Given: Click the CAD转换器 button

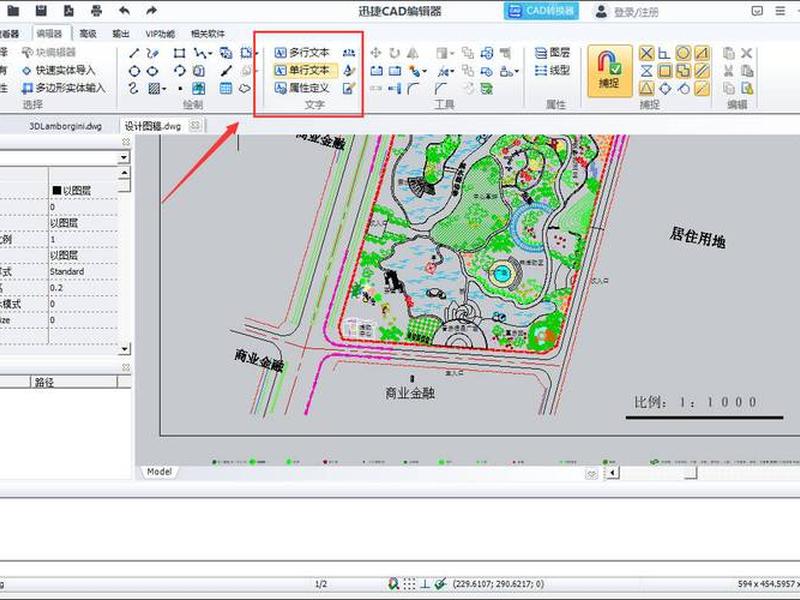Looking at the screenshot, I should [x=541, y=11].
